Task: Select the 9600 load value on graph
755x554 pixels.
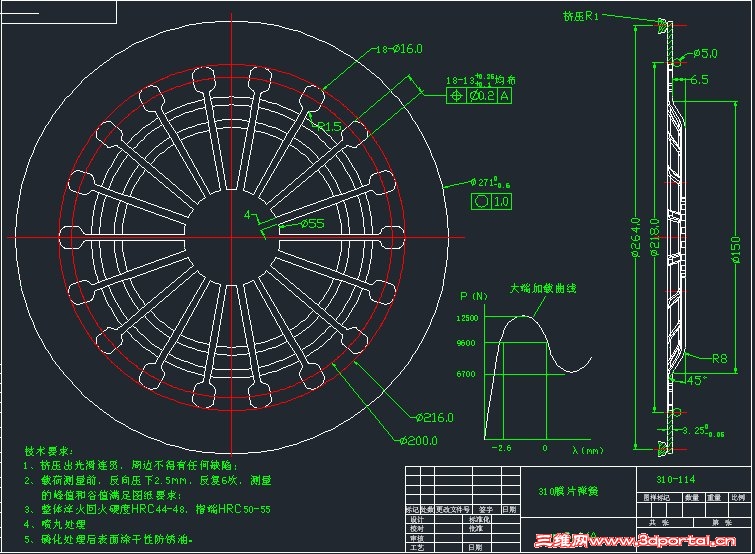Action: click(466, 343)
